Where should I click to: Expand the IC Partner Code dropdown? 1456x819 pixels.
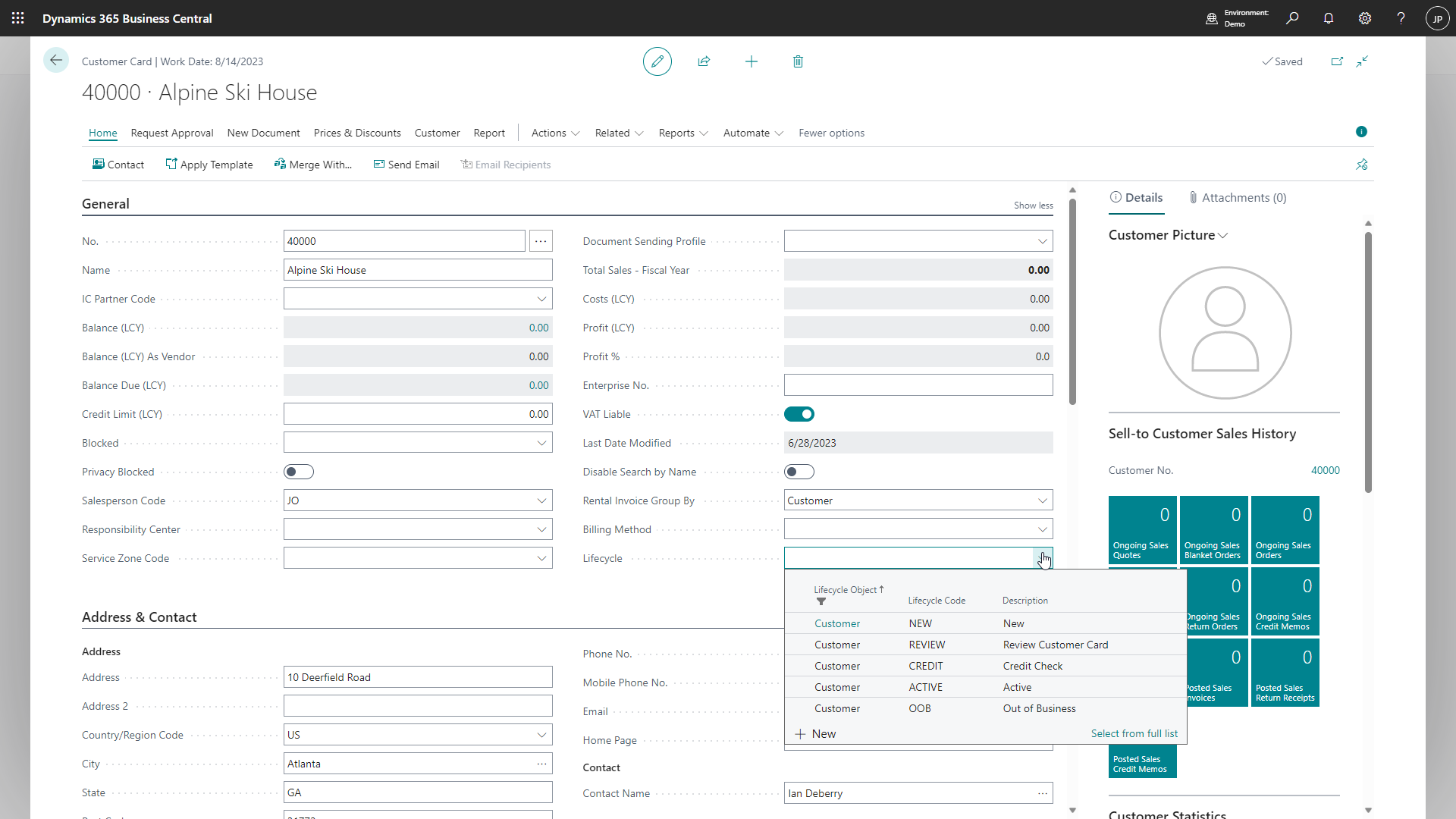(x=541, y=299)
